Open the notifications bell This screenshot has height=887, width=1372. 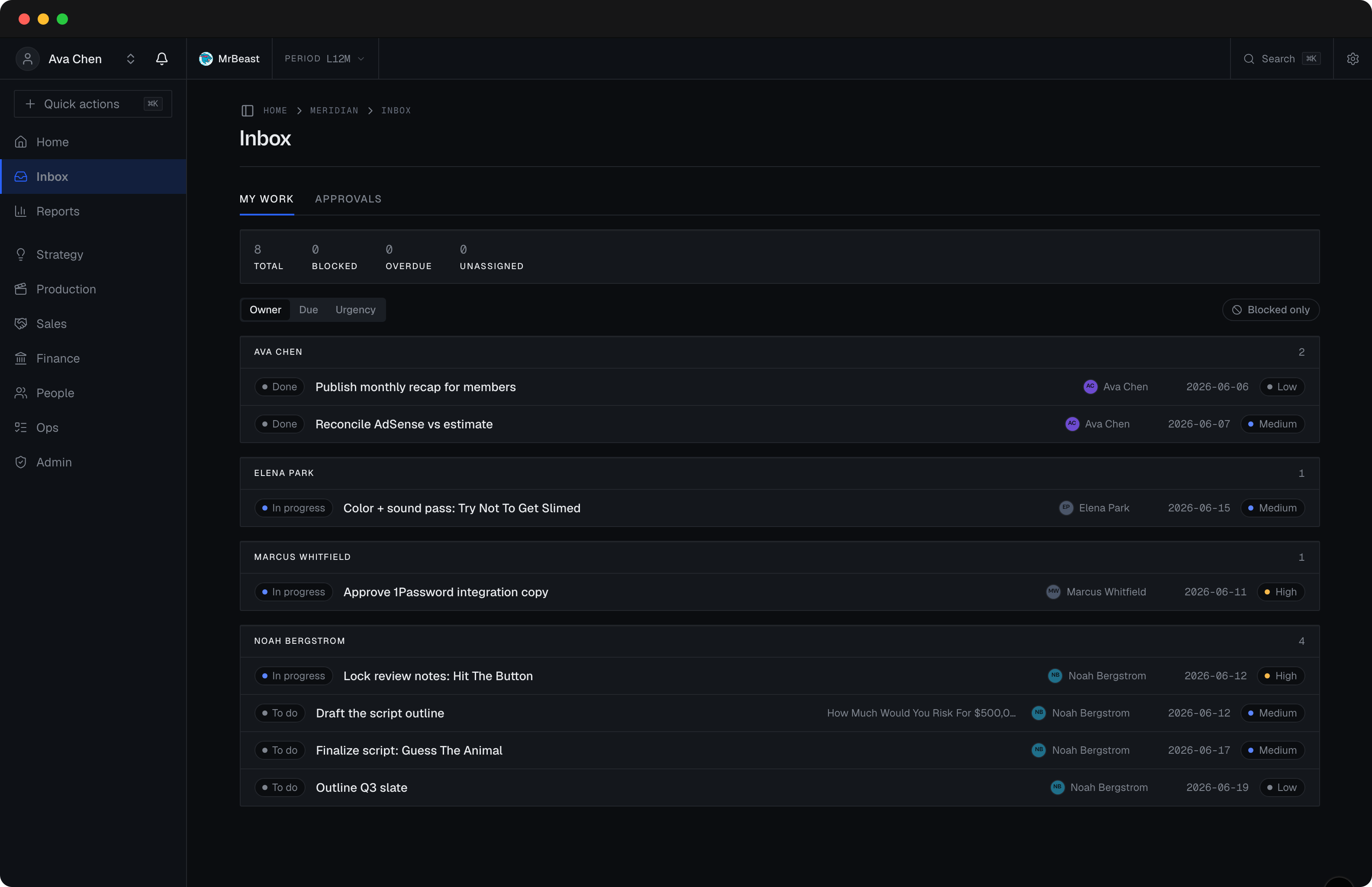[x=162, y=59]
